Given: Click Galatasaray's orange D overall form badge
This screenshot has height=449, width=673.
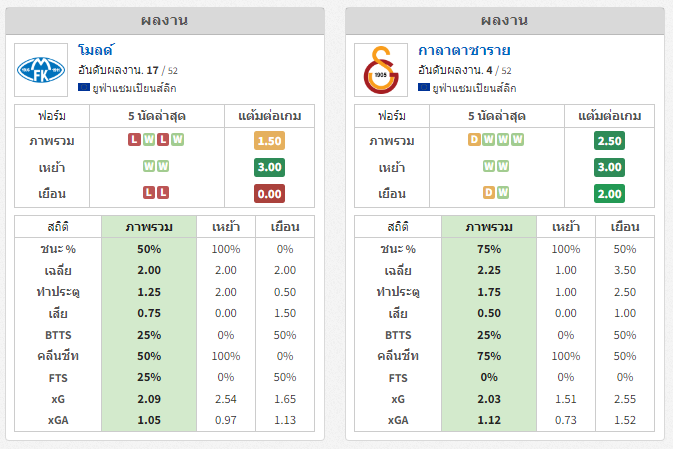Looking at the screenshot, I should click(x=474, y=140).
